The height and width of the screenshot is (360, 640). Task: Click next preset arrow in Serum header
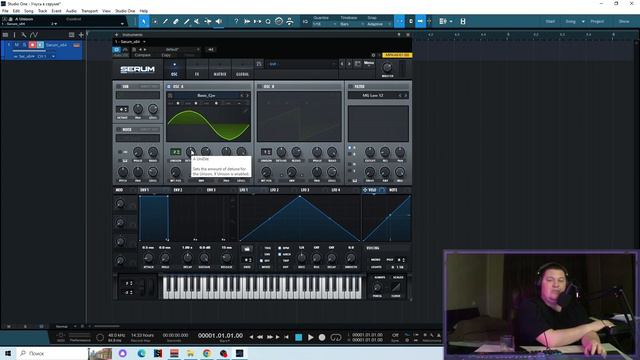coord(349,64)
